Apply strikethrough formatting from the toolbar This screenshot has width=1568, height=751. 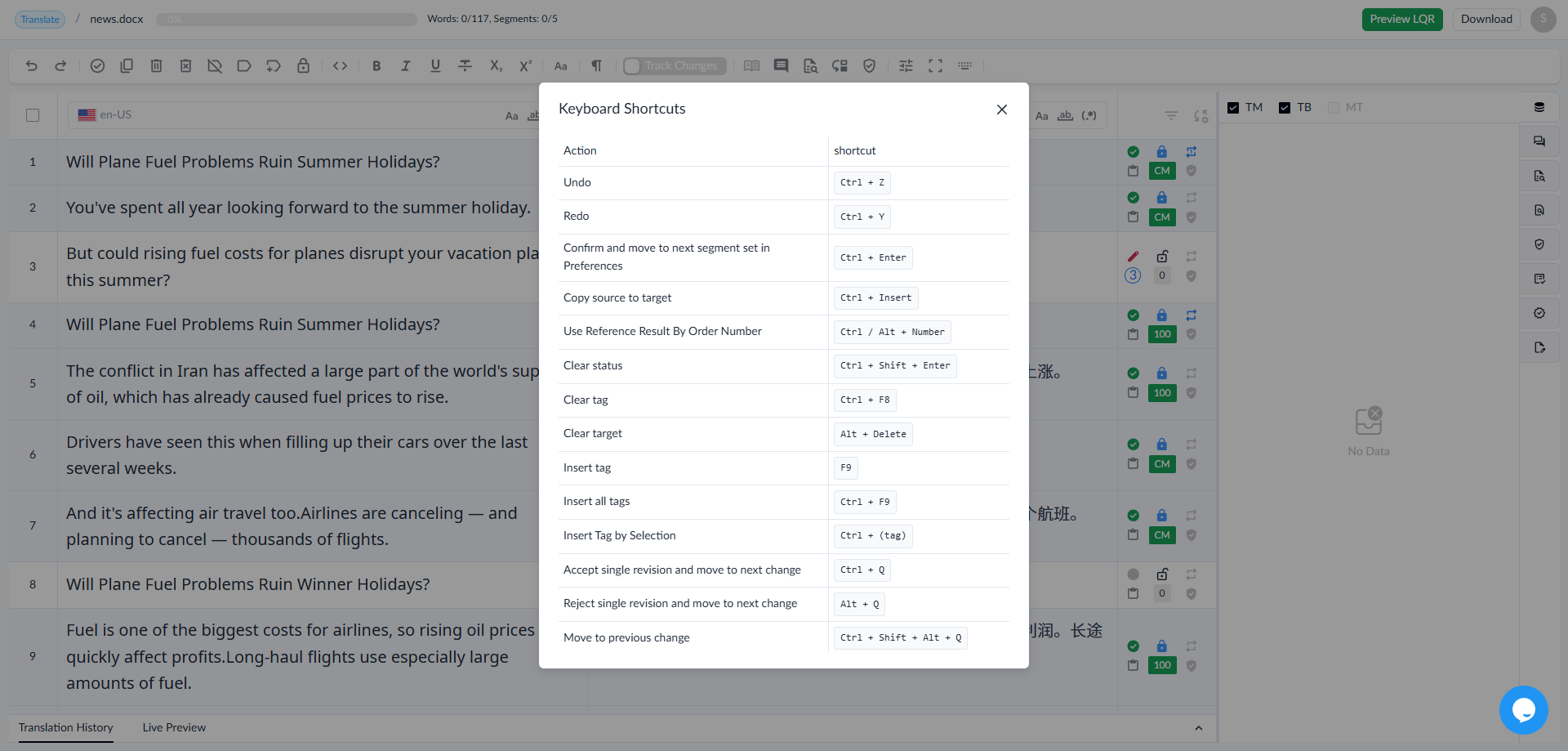[x=465, y=66]
